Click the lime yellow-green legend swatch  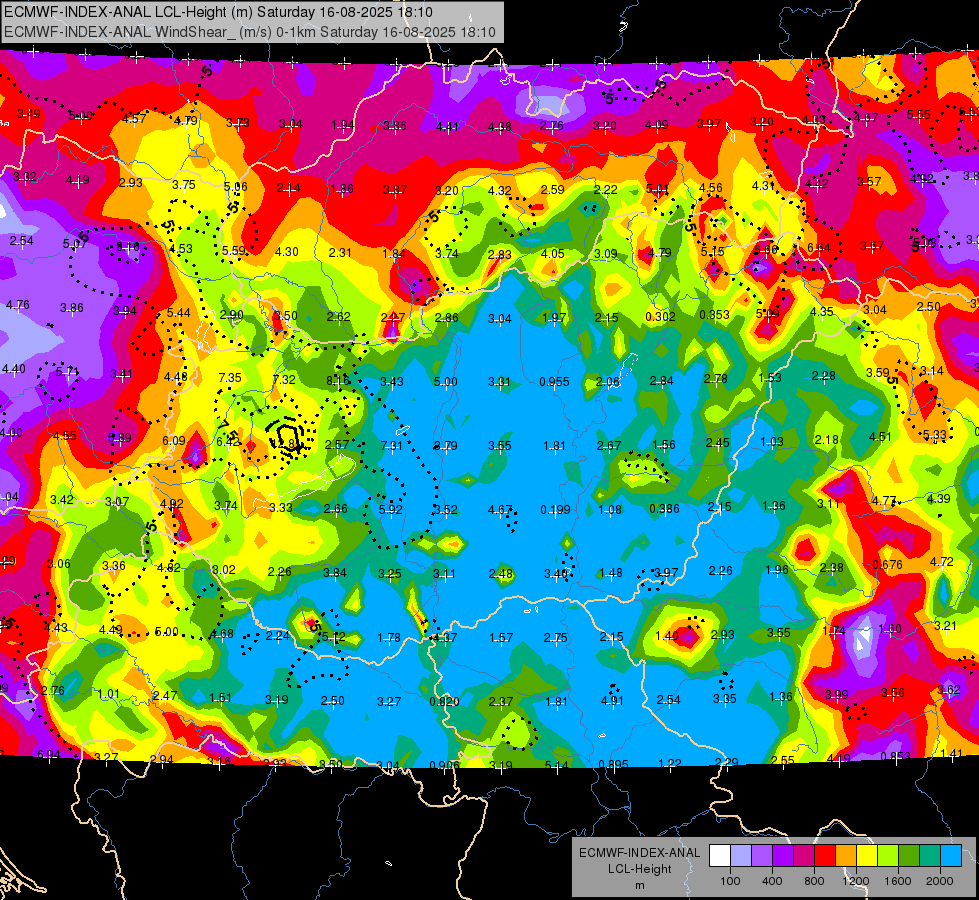click(x=888, y=856)
